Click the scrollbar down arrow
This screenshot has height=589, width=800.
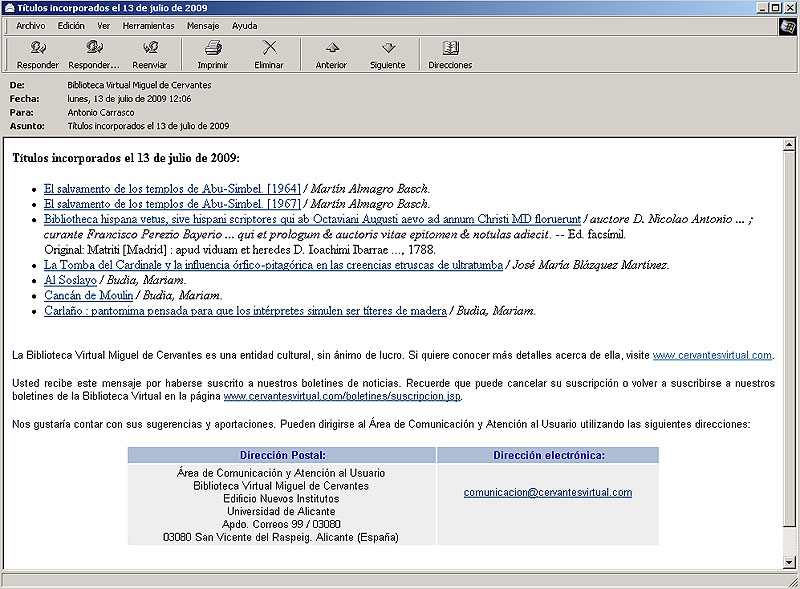[x=789, y=562]
